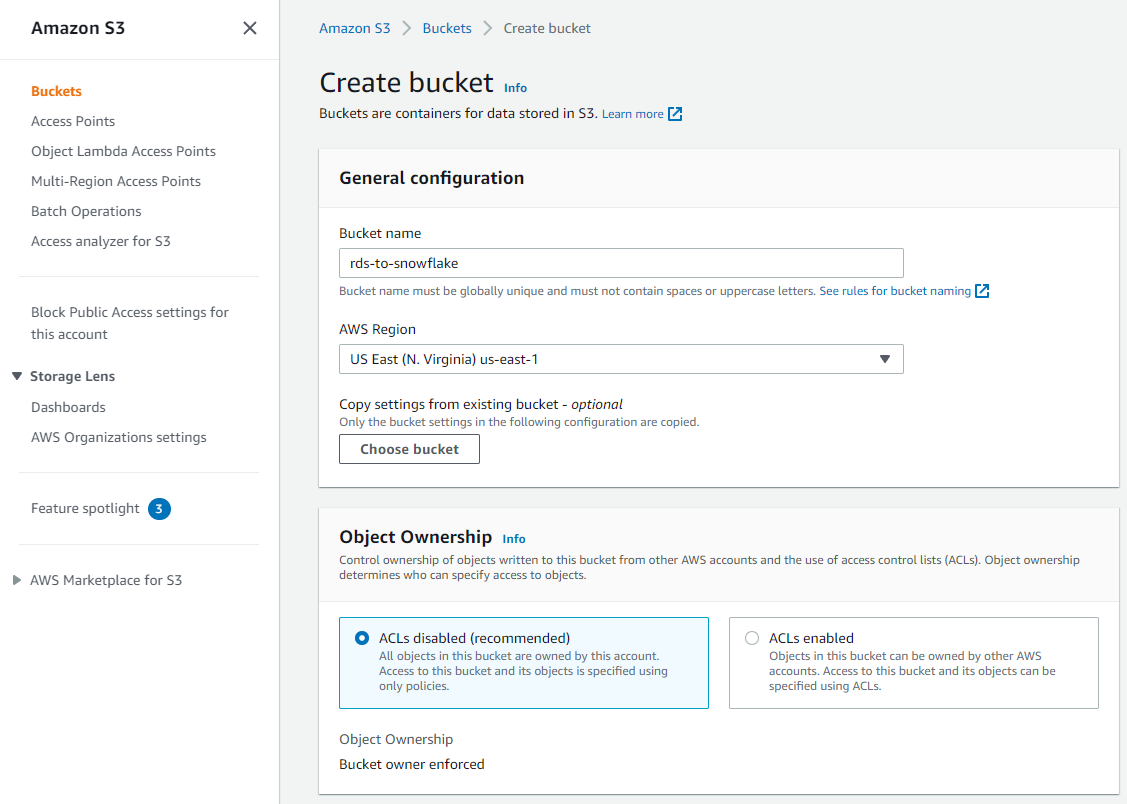
Task: Open external link icon beside Learn more
Action: [x=675, y=114]
